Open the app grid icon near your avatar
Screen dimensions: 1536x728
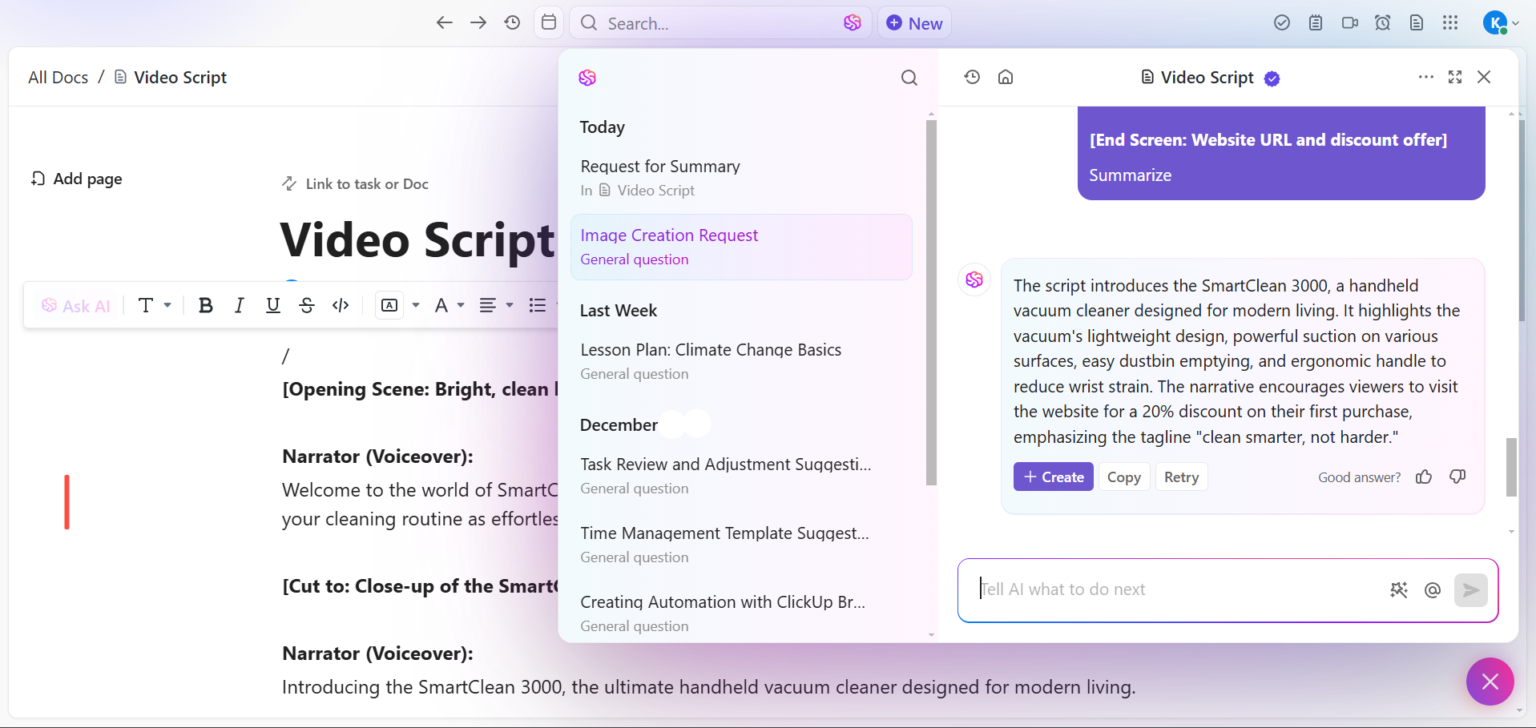[x=1450, y=22]
